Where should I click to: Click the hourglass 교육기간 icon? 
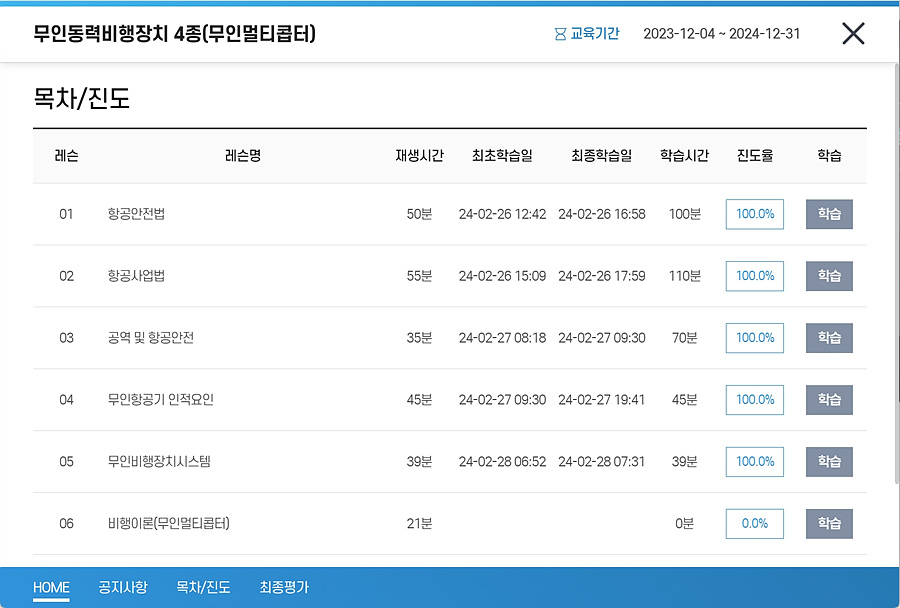coord(560,34)
